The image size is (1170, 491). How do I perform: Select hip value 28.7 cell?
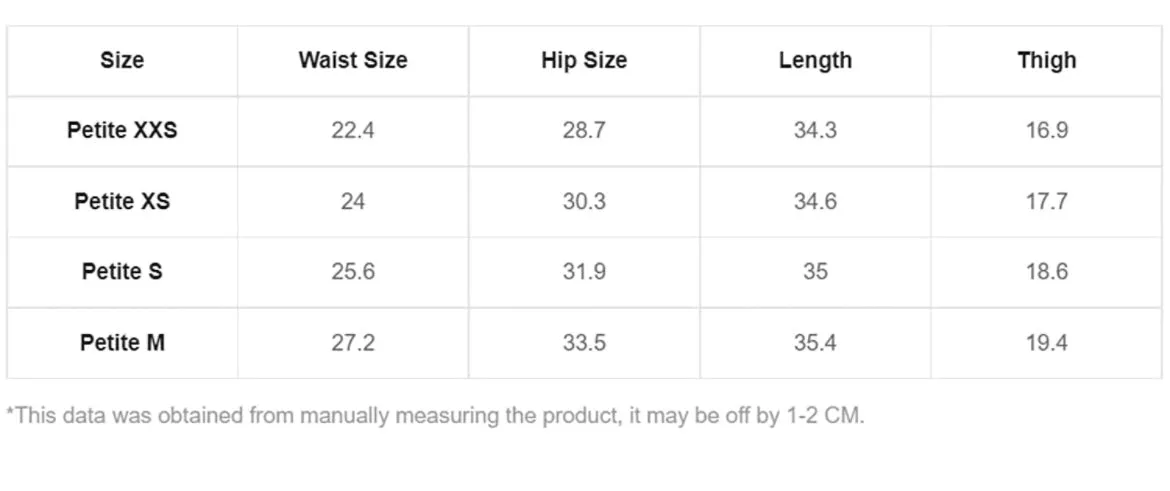(x=584, y=131)
